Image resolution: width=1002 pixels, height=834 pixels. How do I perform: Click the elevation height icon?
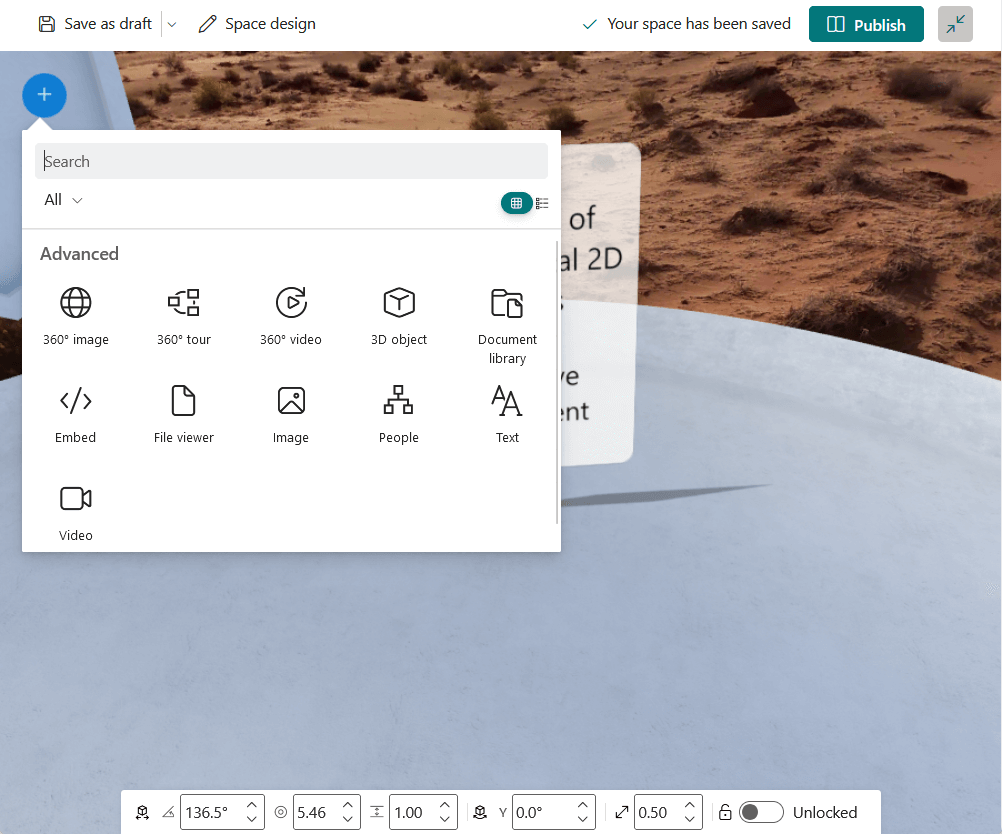pos(377,812)
